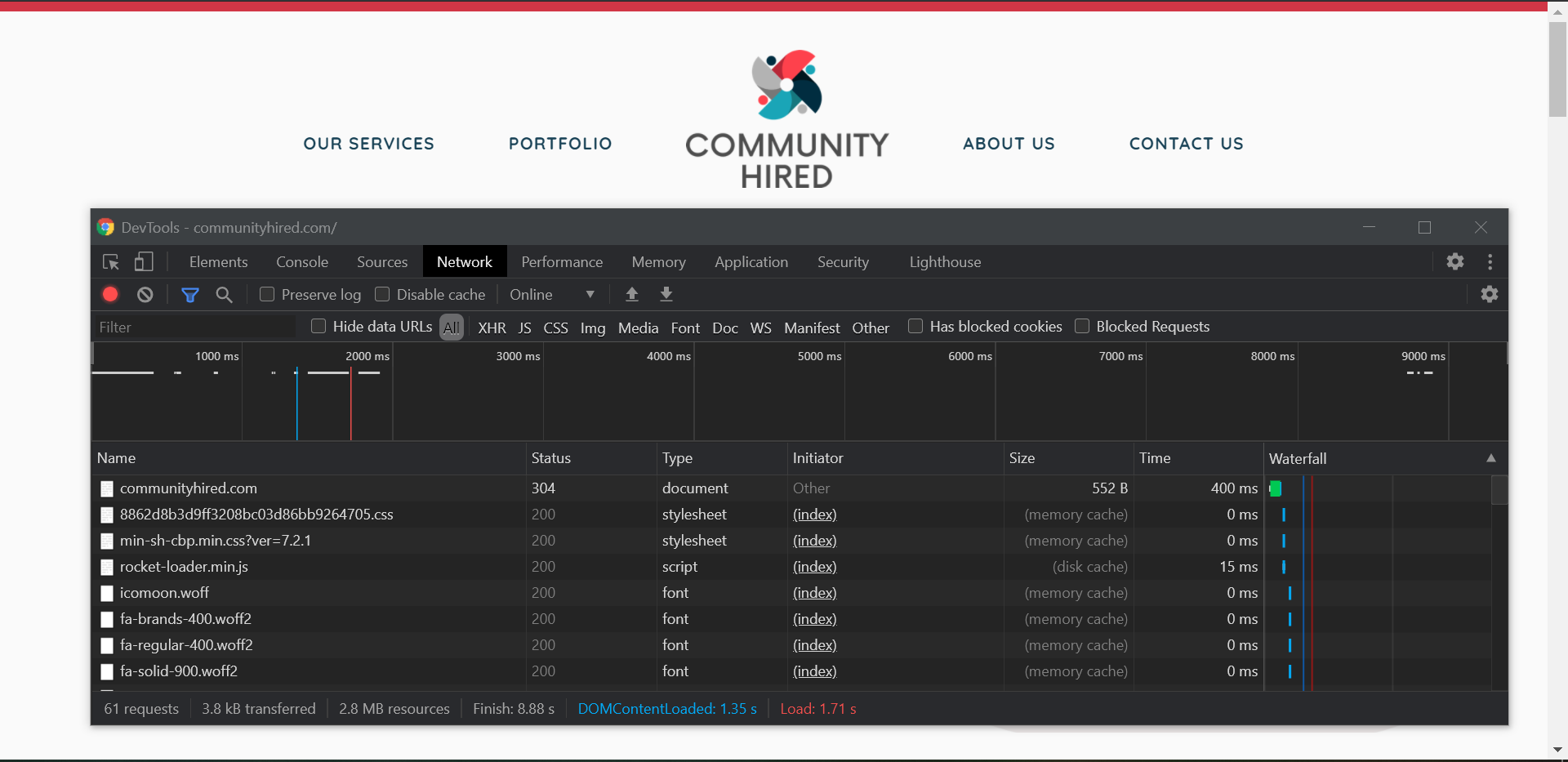This screenshot has width=1568, height=762.
Task: Open the Online throttling dropdown
Action: pos(551,295)
